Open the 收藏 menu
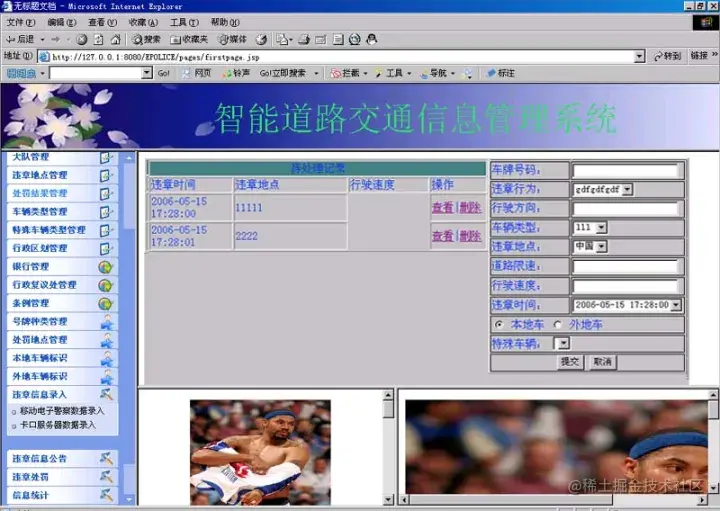The image size is (720, 511). click(143, 22)
